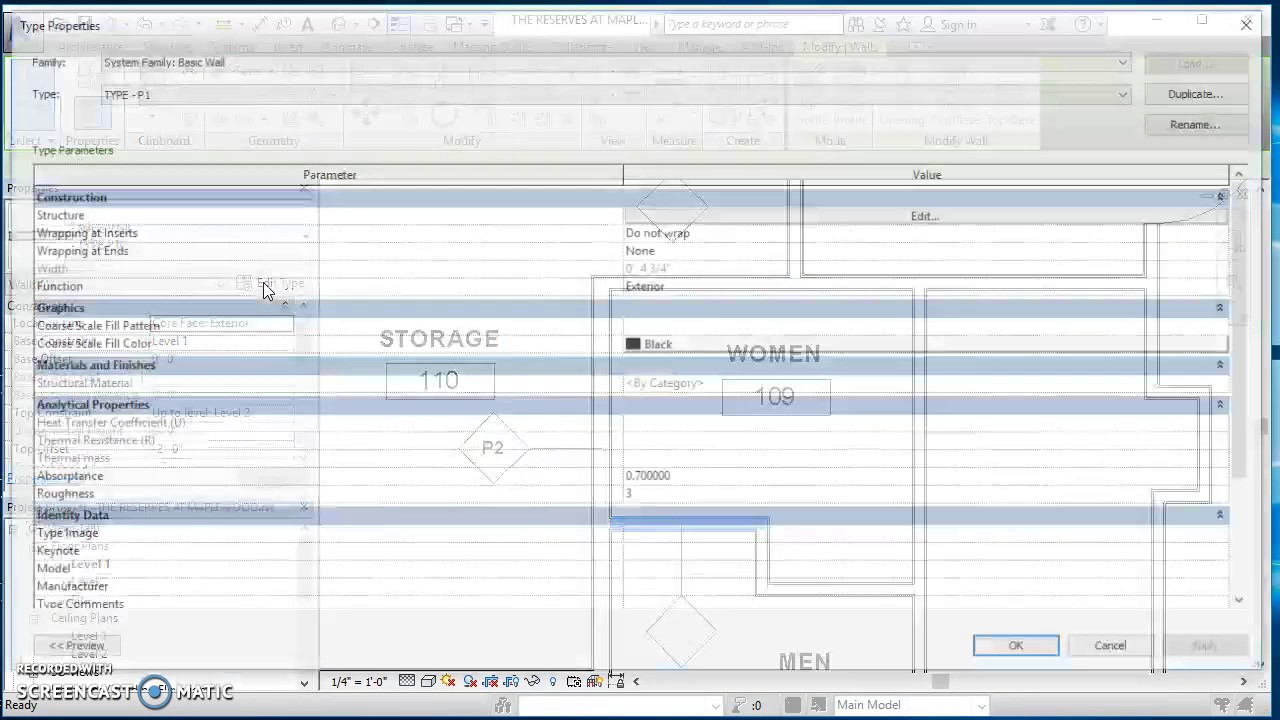Select the Manufacturer parameter row
Screen dimensions: 1280x720
pyautogui.click(x=631, y=586)
